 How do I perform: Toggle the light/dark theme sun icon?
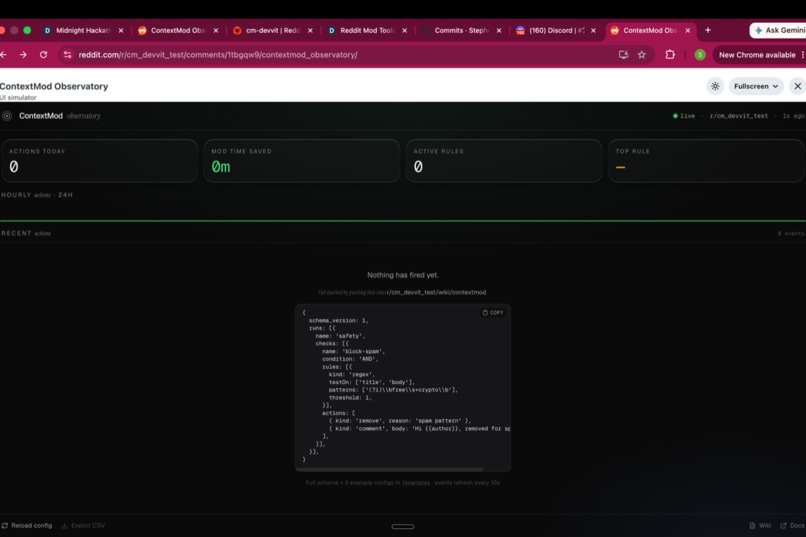[x=715, y=86]
